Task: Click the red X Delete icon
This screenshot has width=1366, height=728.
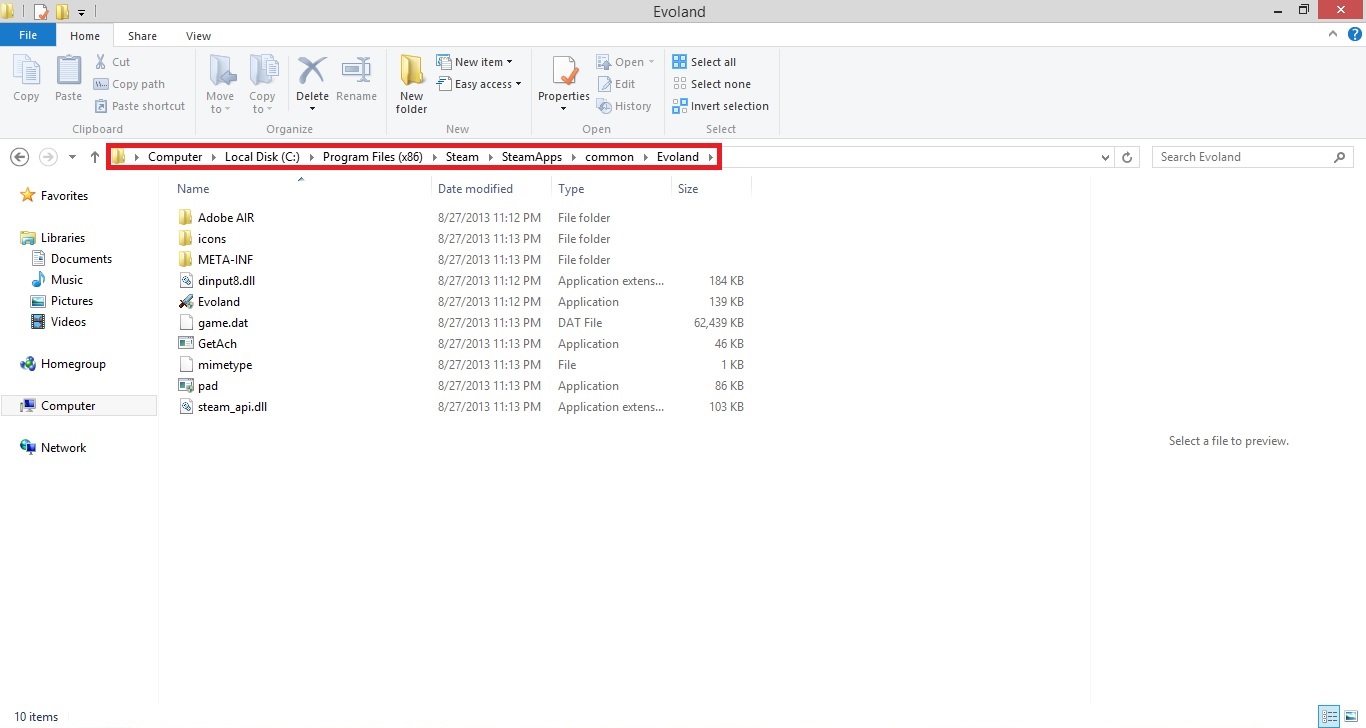Action: pyautogui.click(x=312, y=71)
